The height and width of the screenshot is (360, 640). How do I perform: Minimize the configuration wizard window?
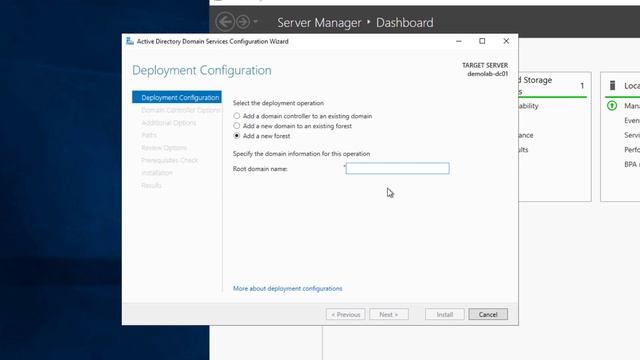pyautogui.click(x=459, y=41)
